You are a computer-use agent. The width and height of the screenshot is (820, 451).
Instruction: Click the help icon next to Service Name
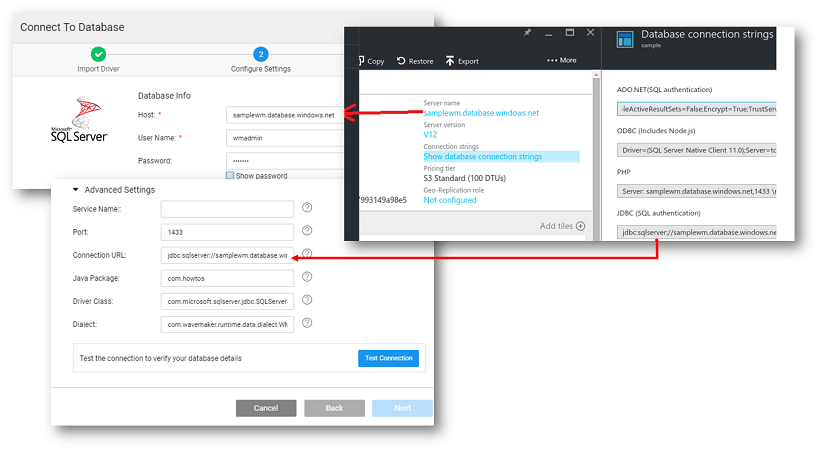pos(307,208)
